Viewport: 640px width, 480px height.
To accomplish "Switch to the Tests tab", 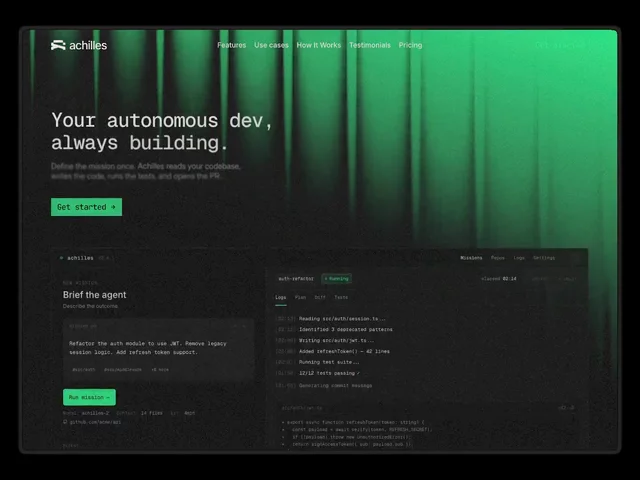I will coord(341,298).
